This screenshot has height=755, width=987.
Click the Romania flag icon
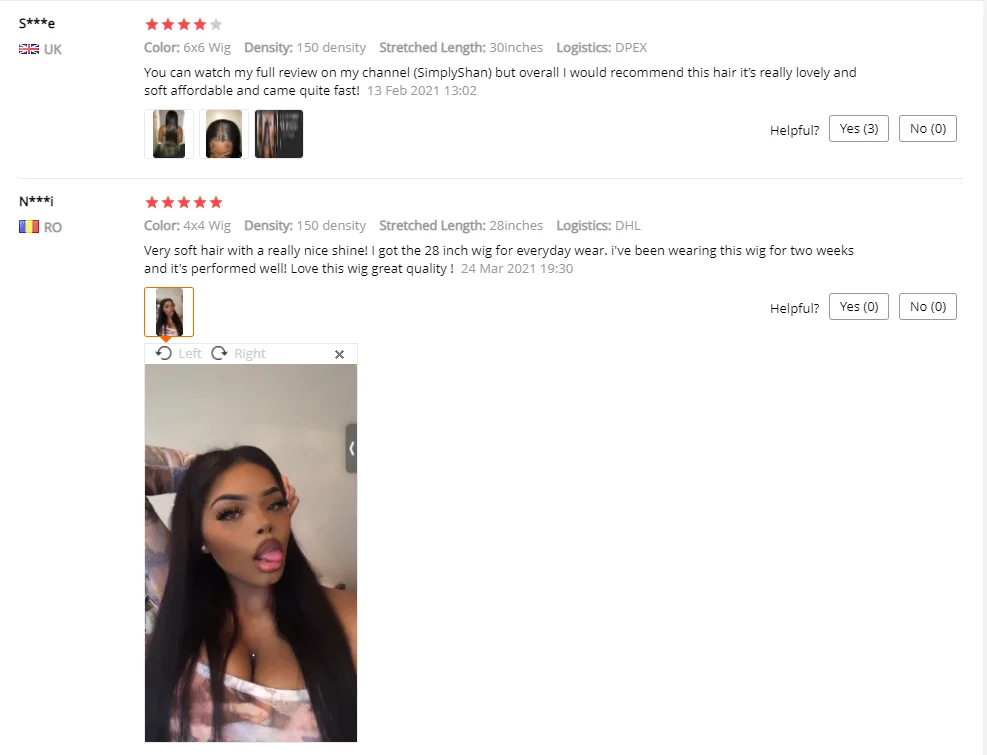pyautogui.click(x=29, y=227)
